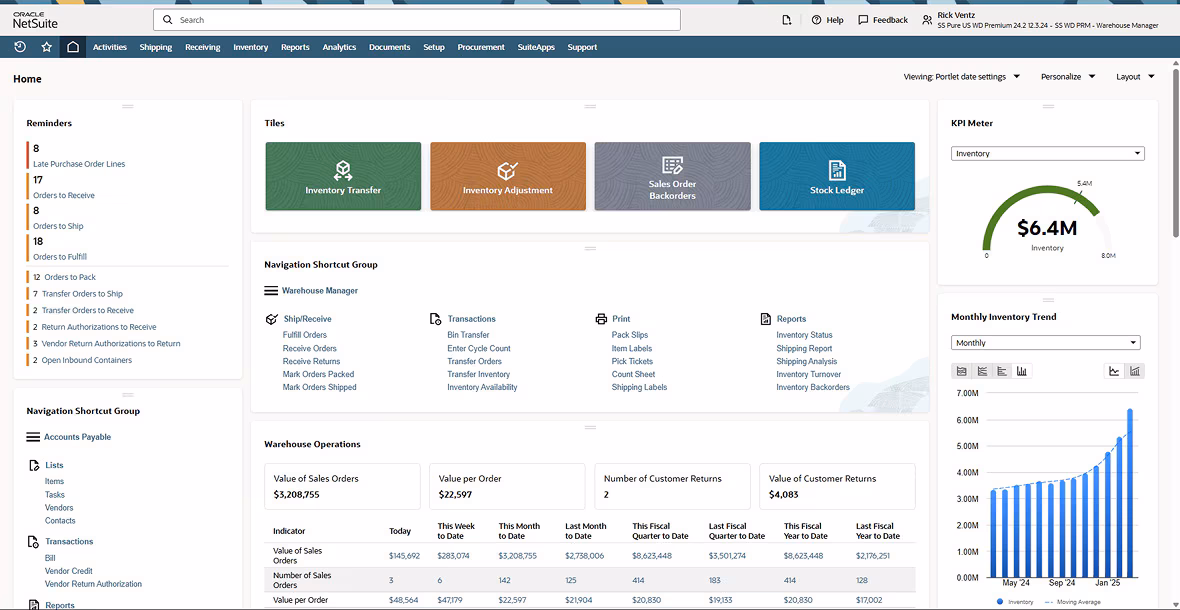Expand the KPI Meter Inventory dropdown
This screenshot has width=1180, height=610.
point(1048,153)
